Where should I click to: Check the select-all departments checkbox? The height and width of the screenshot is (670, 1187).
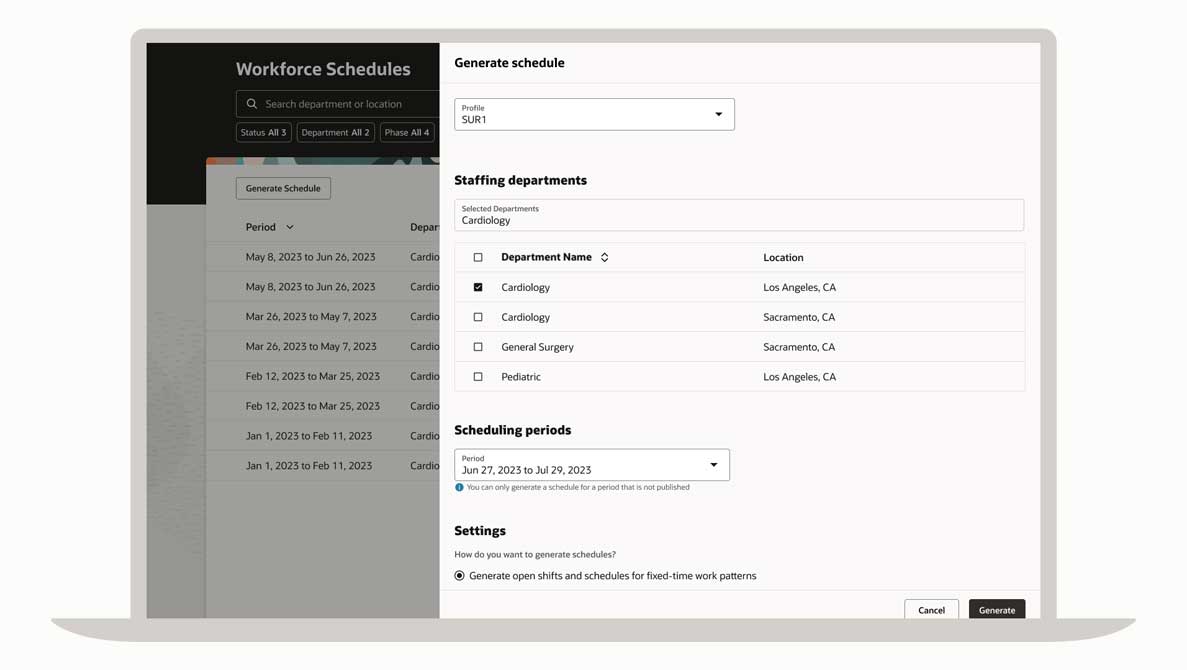click(478, 258)
